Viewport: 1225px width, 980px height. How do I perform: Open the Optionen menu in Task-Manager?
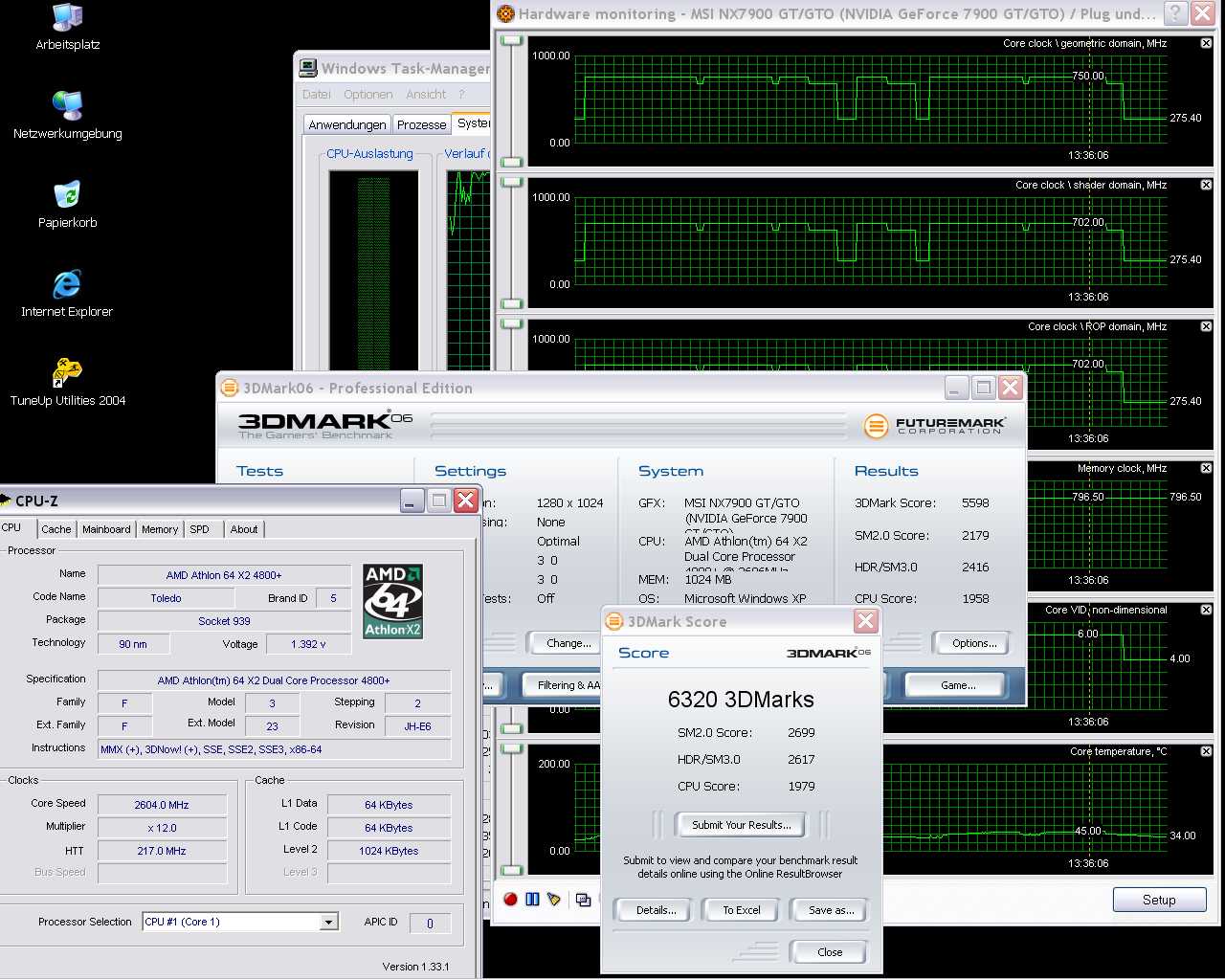coord(368,94)
